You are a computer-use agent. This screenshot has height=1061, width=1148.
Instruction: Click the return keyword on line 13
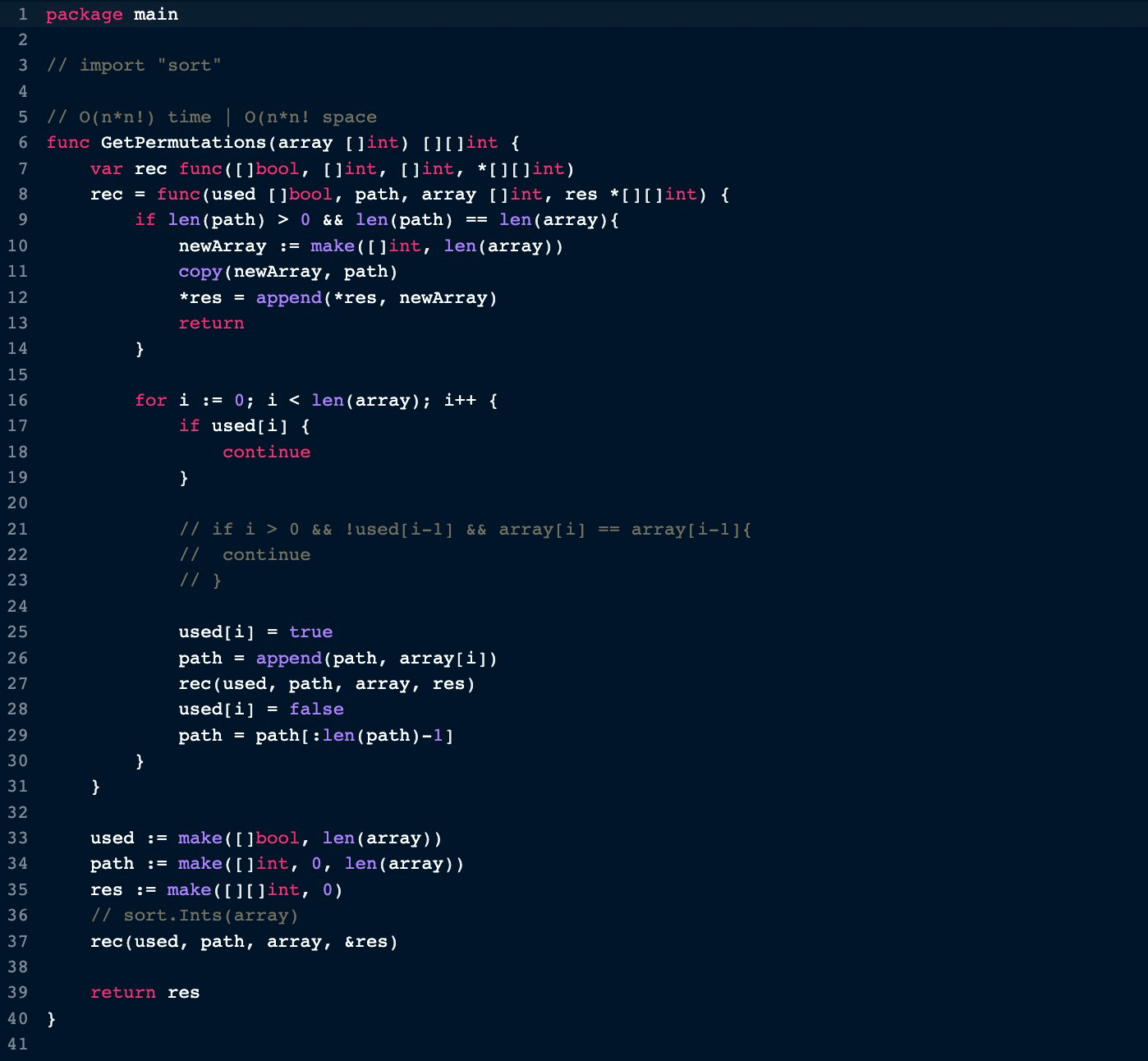pyautogui.click(x=211, y=324)
